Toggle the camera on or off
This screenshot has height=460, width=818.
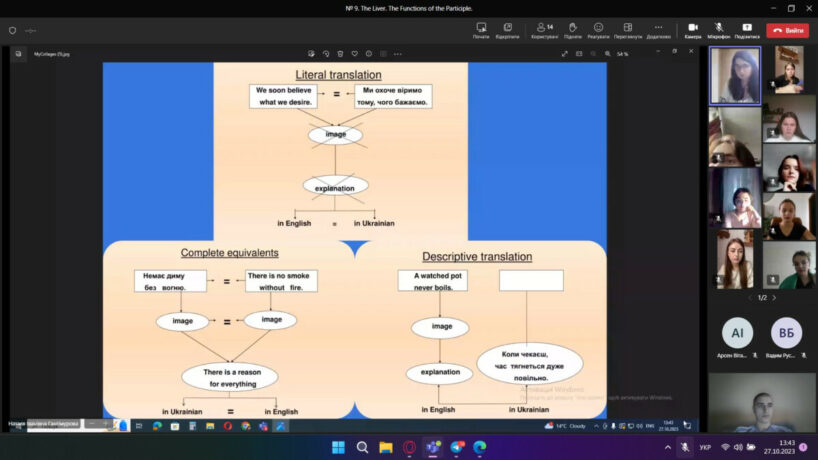point(693,30)
